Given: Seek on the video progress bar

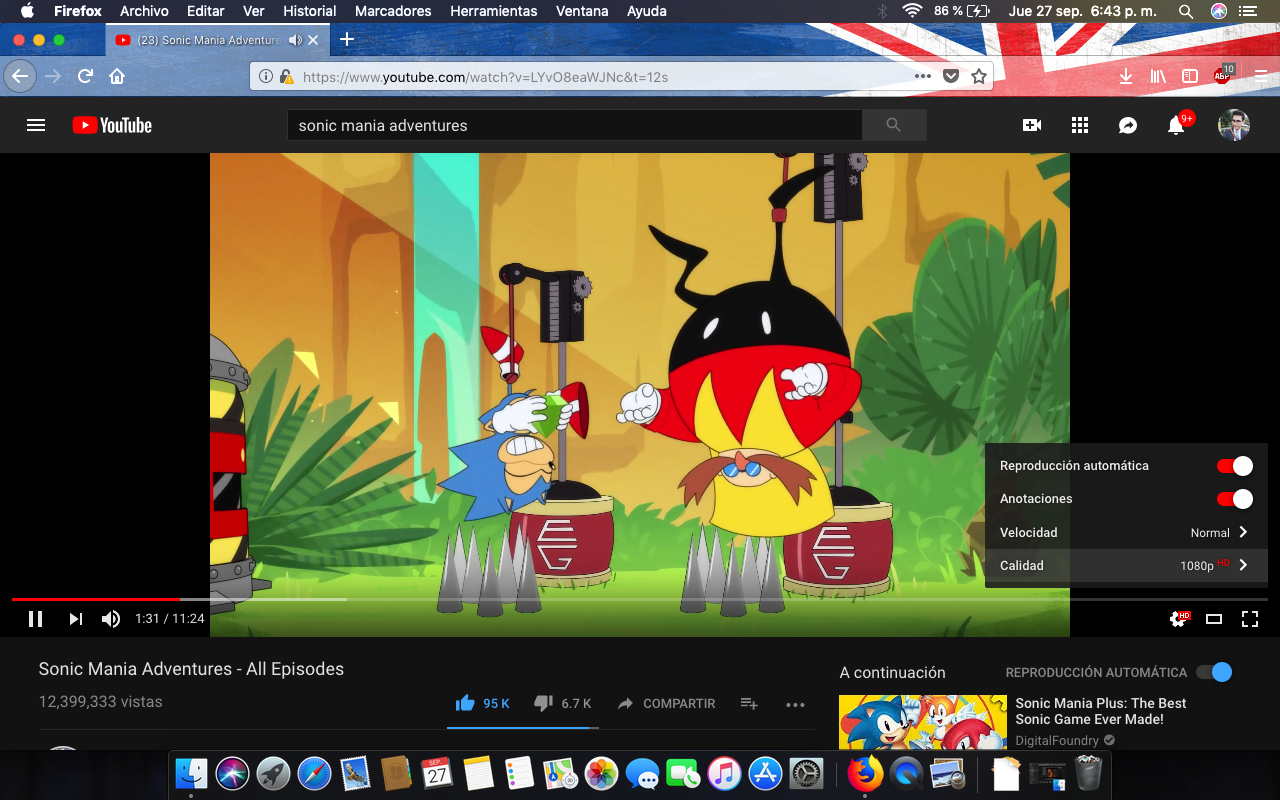Looking at the screenshot, I should pos(640,599).
